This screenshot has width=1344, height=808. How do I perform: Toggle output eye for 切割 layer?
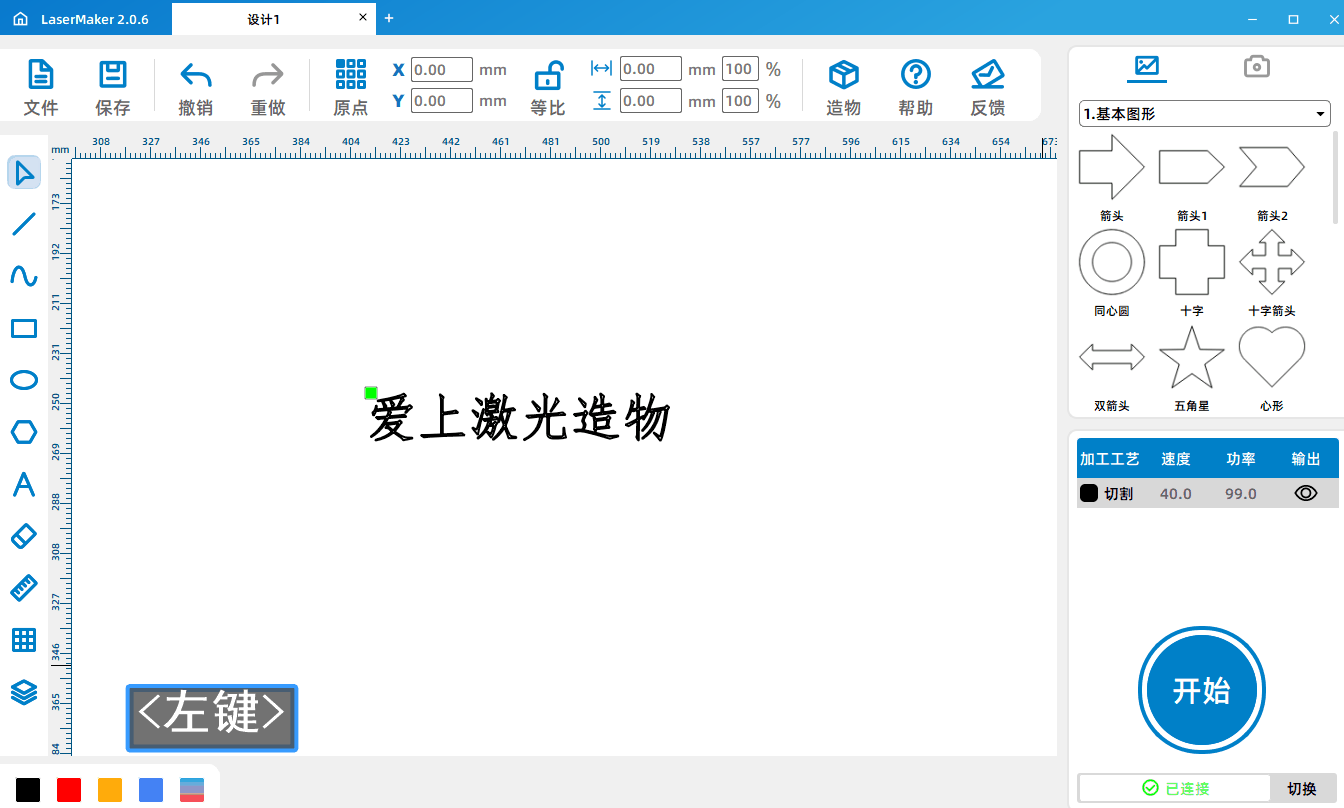click(1306, 493)
